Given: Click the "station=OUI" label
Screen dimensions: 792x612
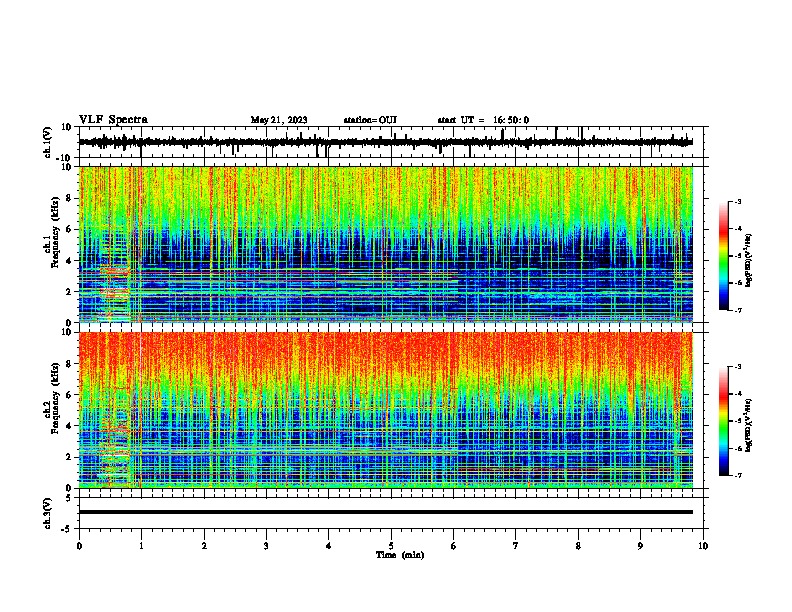Looking at the screenshot, I should (370, 120).
